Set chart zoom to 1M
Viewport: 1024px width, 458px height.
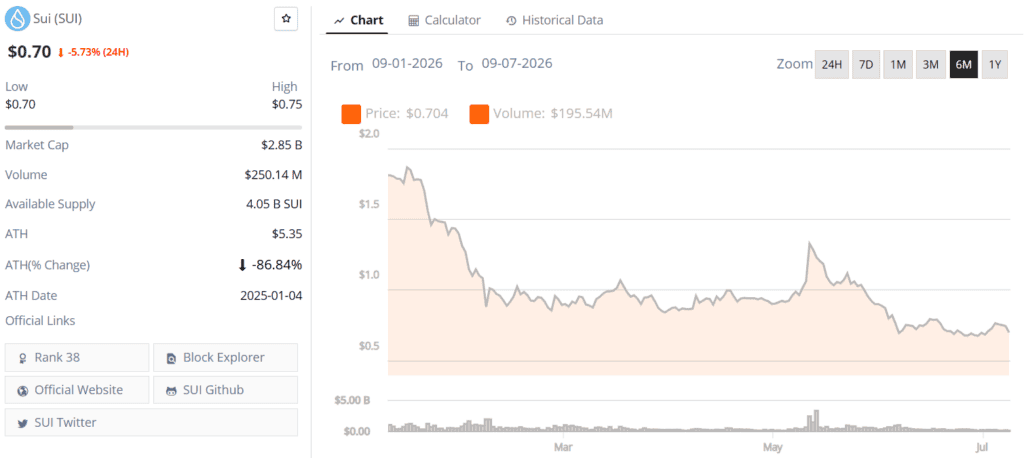click(x=898, y=65)
